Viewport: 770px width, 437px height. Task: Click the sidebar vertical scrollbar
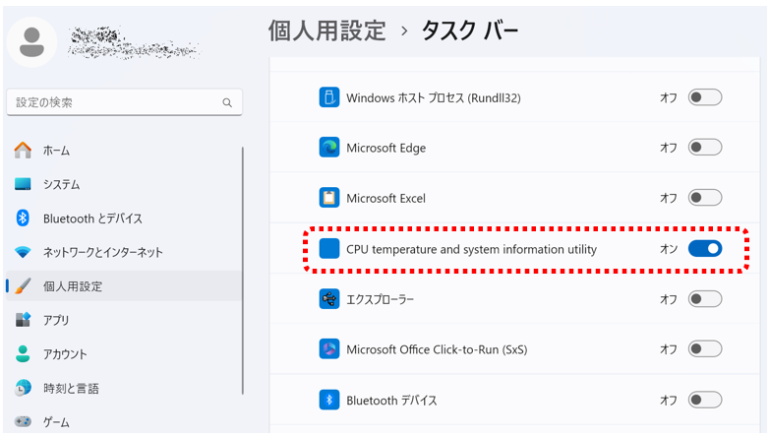point(243,271)
